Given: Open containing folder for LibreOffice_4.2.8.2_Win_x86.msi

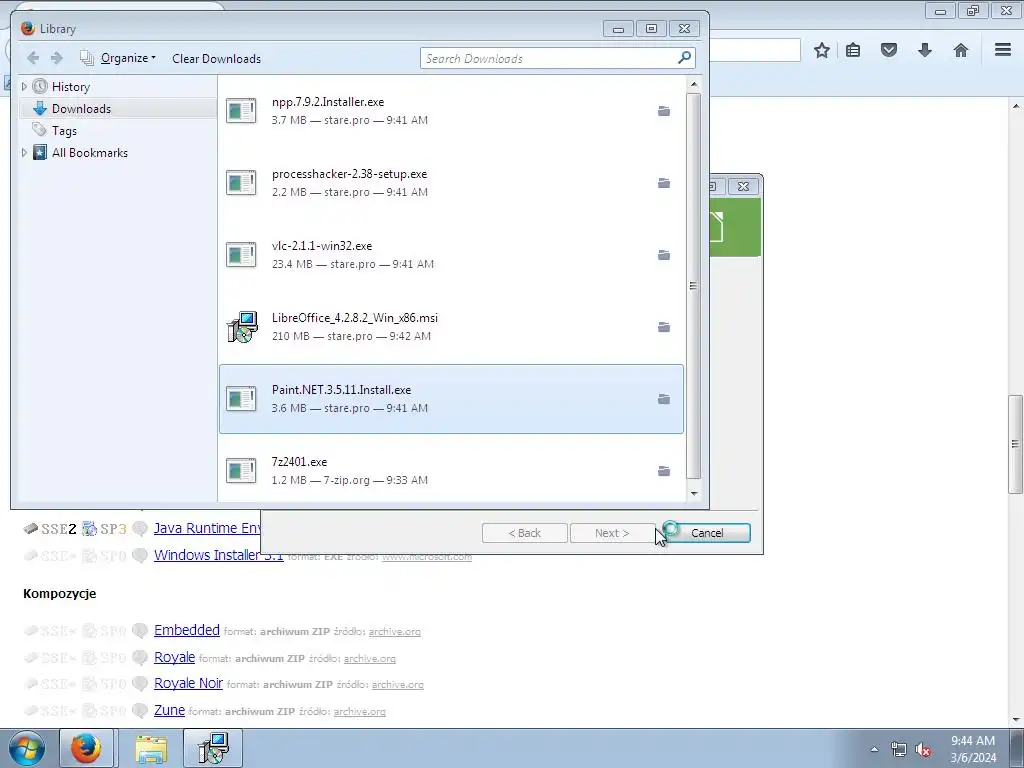Looking at the screenshot, I should (664, 327).
